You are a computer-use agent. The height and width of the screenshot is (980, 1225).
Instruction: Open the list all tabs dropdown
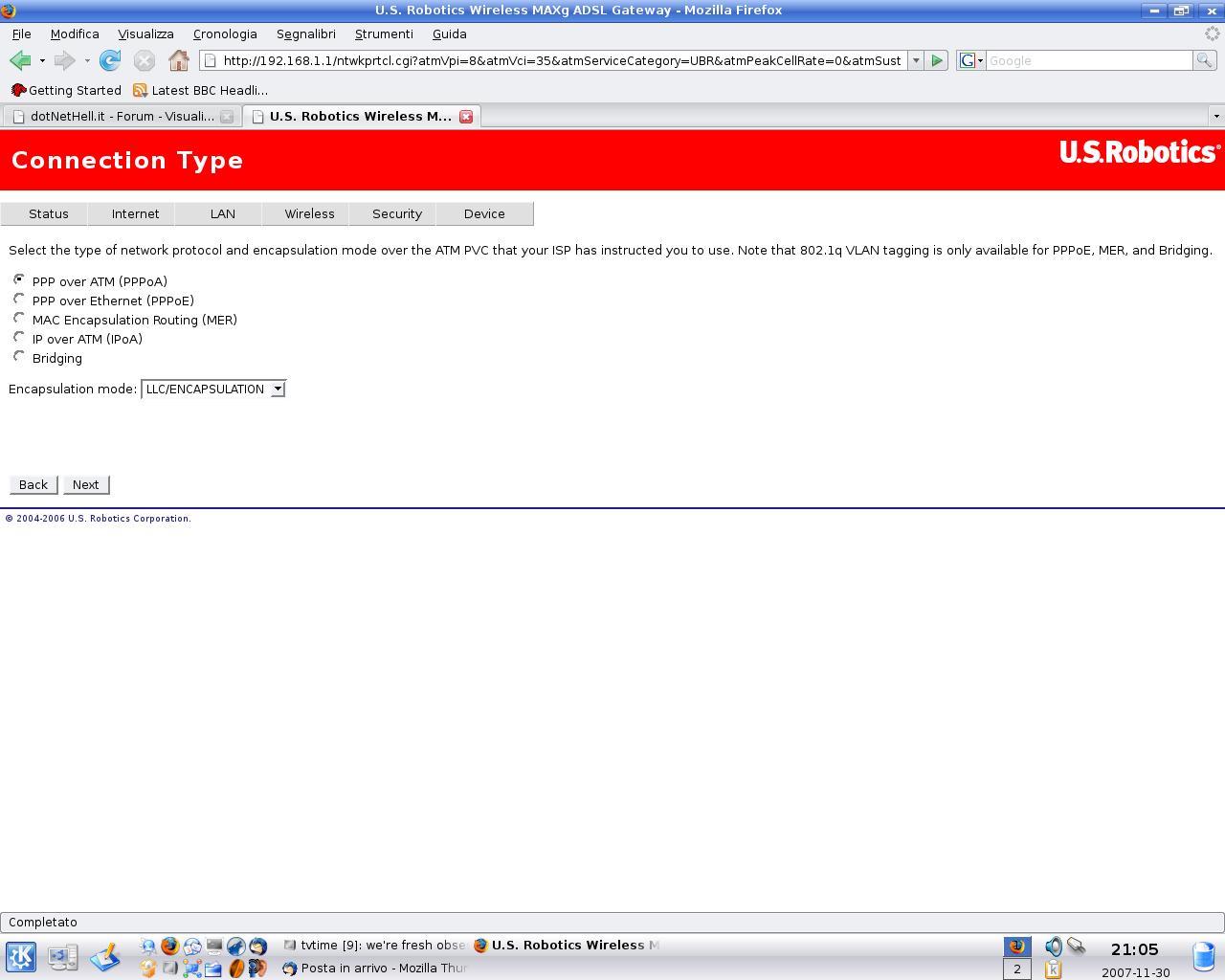click(x=1216, y=116)
